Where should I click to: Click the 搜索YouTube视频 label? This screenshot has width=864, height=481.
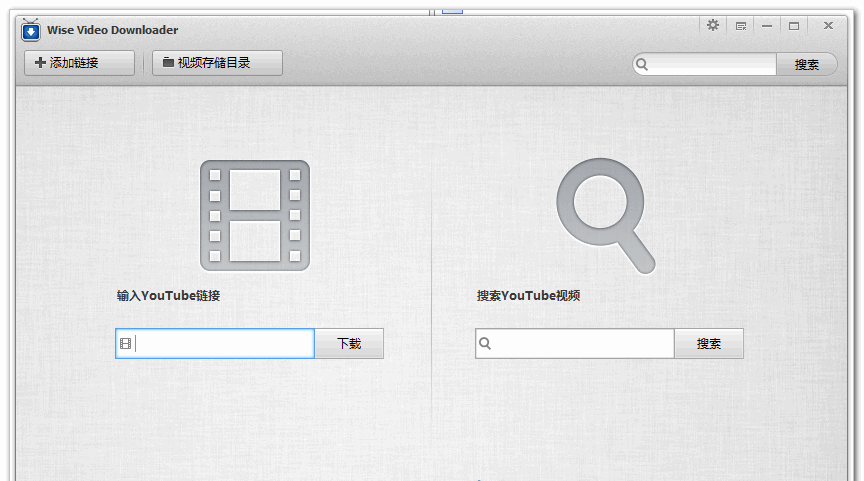pos(528,296)
